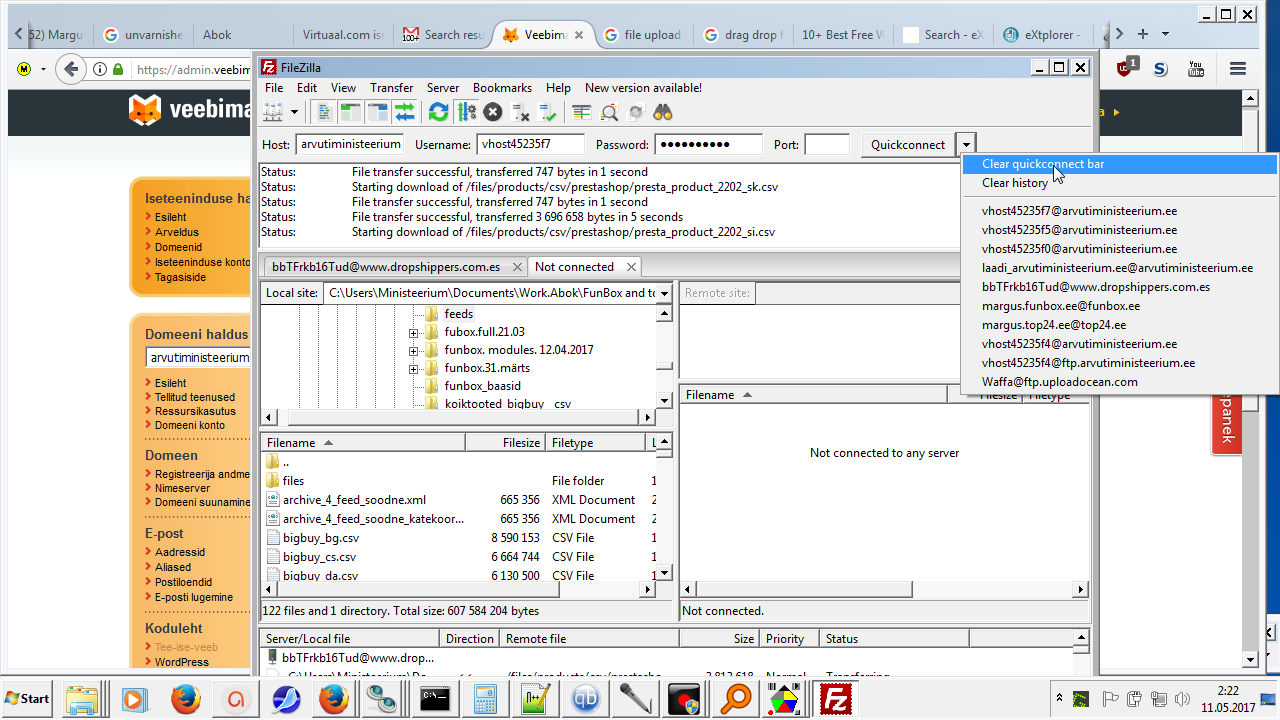Viewport: 1280px width, 720px height.
Task: Click the Quickconnect button
Action: pos(907,145)
